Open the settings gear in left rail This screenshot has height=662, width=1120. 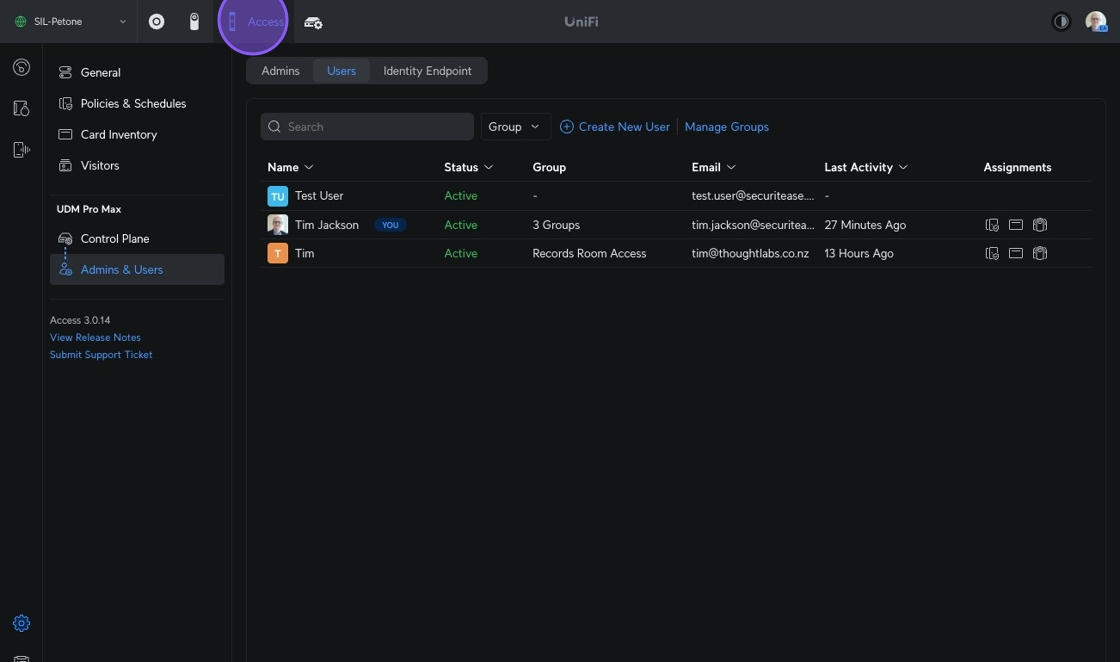(x=21, y=623)
